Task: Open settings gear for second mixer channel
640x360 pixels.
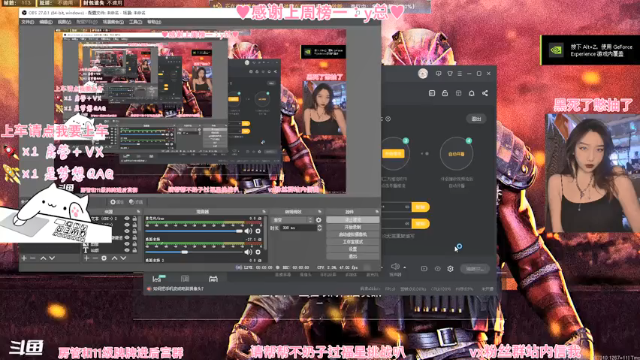Action: point(258,252)
